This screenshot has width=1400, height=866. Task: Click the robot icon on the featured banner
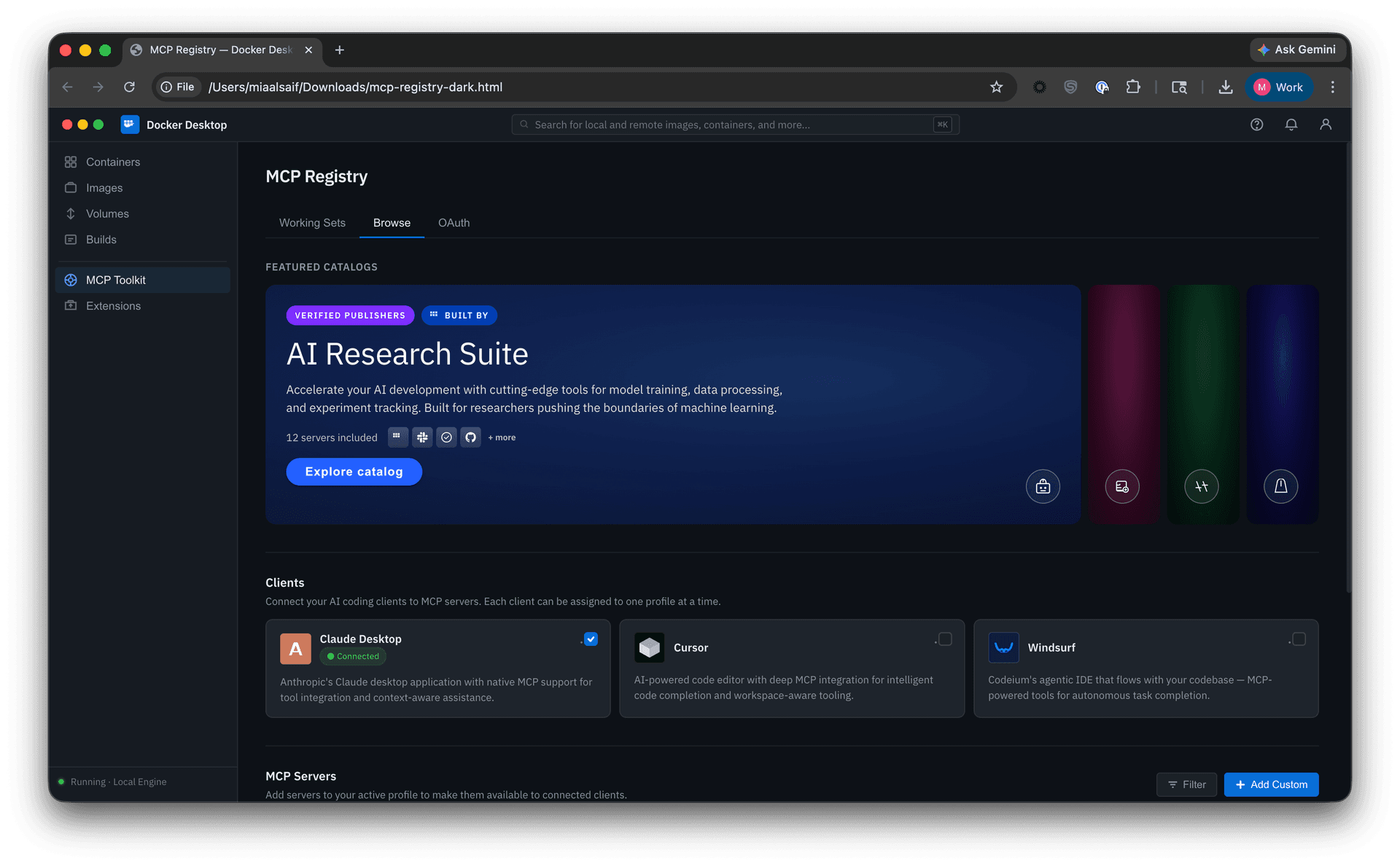point(1043,486)
